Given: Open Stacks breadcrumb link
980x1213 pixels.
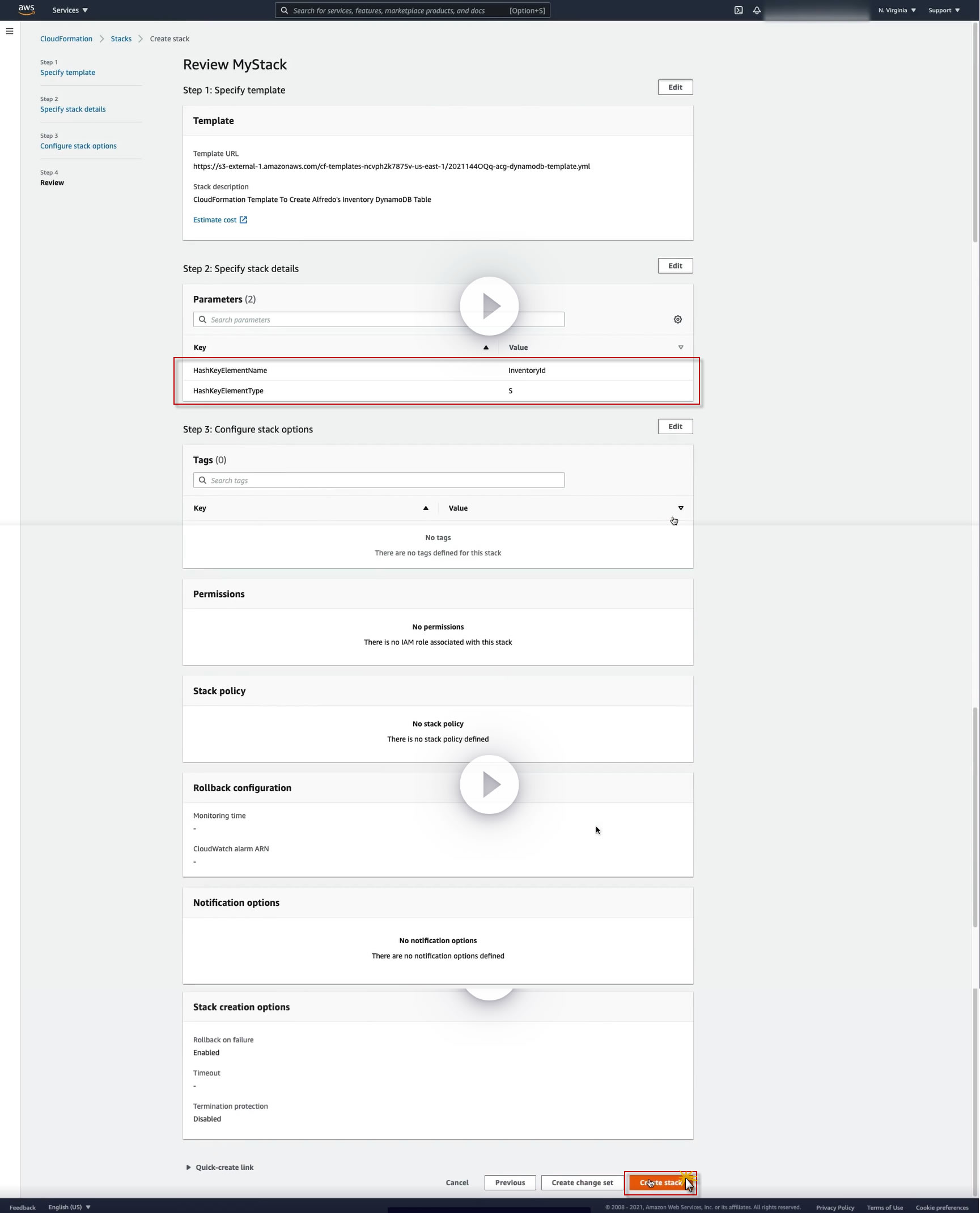Looking at the screenshot, I should click(x=121, y=39).
